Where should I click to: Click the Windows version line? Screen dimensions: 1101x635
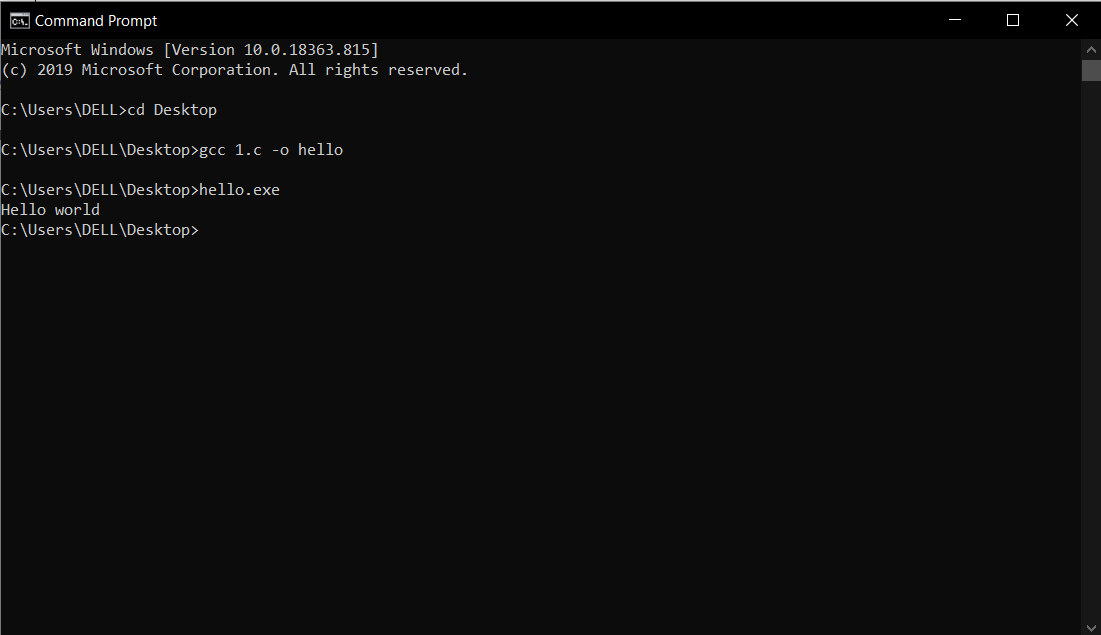(190, 49)
